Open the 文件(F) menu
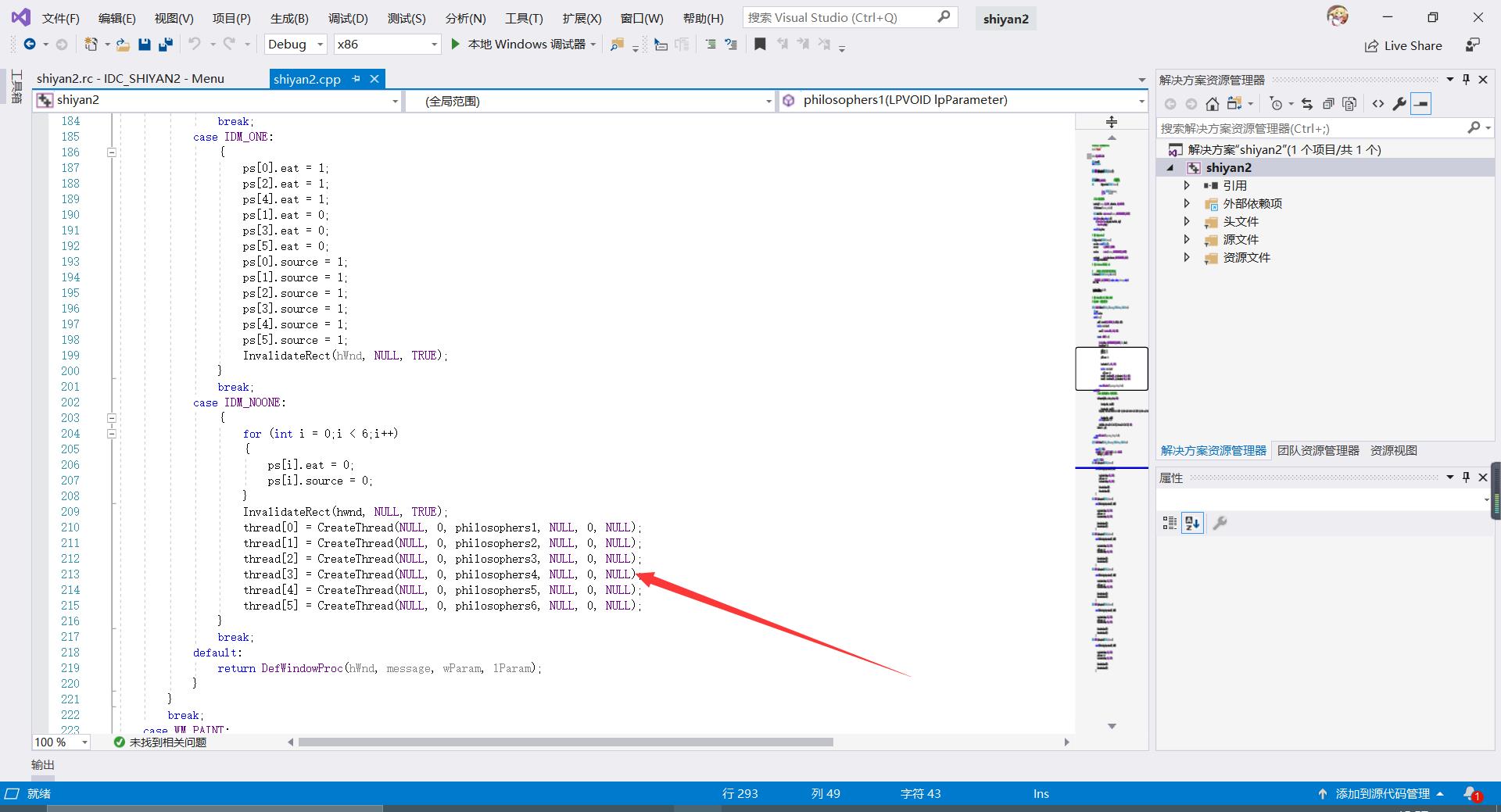The width and height of the screenshot is (1501, 812). point(60,18)
